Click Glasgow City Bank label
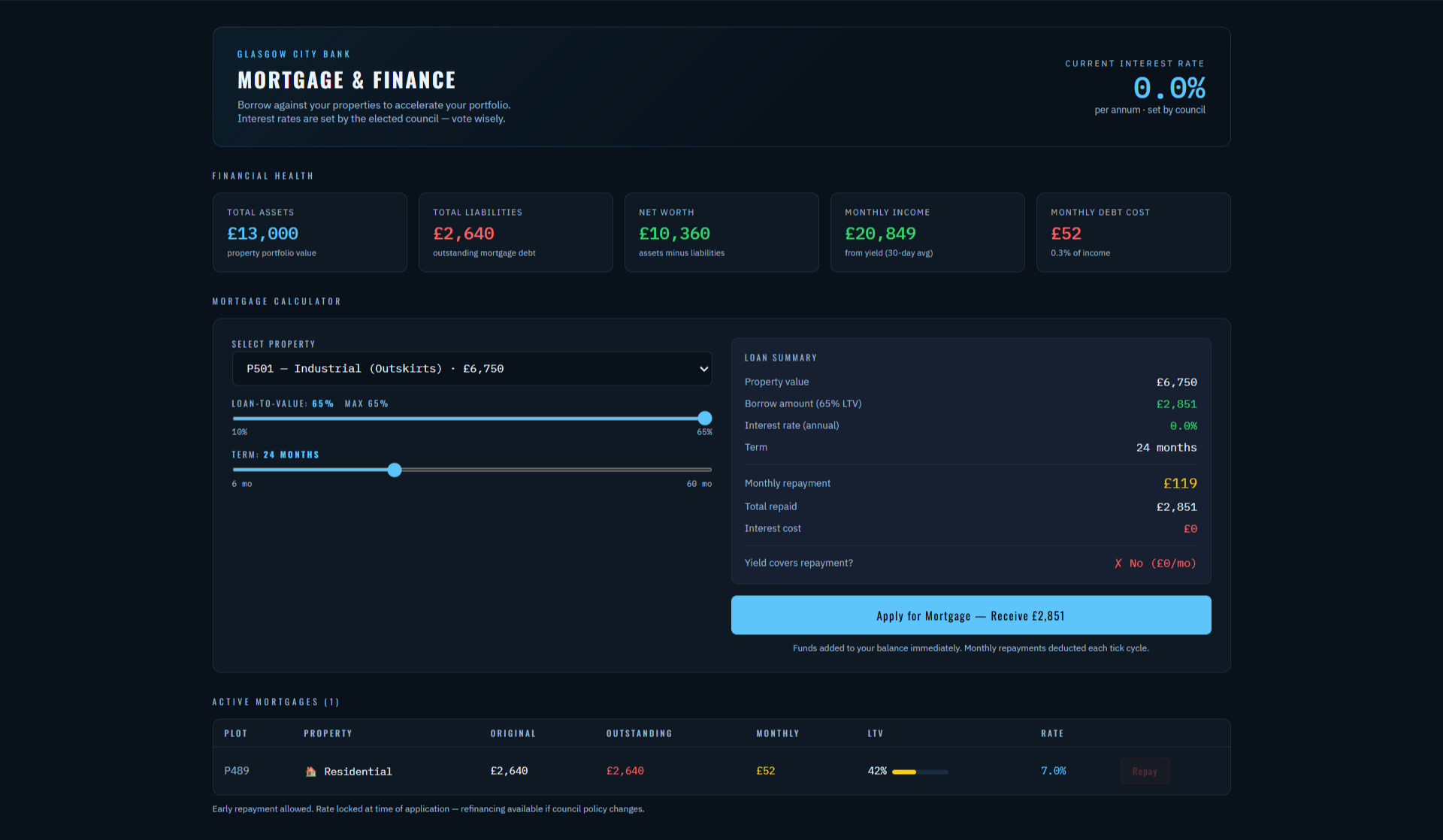The height and width of the screenshot is (840, 1443). coord(293,54)
